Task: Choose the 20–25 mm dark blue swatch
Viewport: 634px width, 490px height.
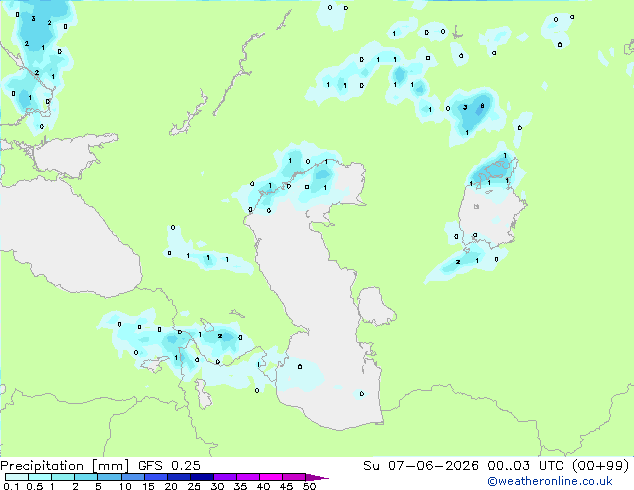Action: pos(178,477)
